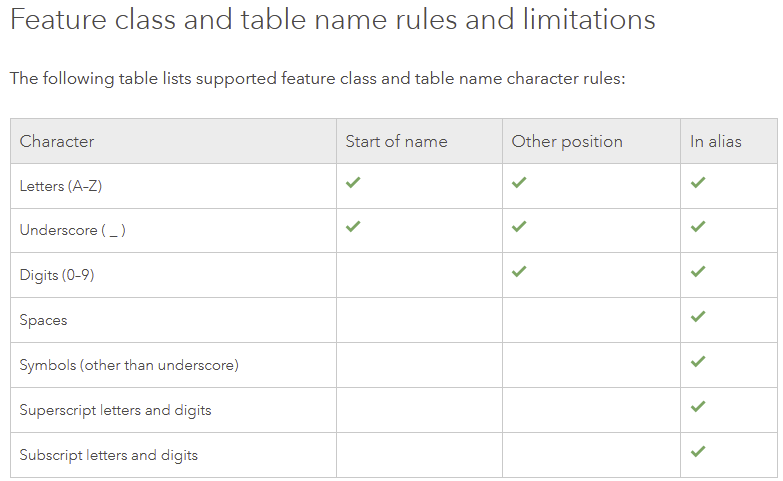
Task: Click the Superscript row in-alias checkmark
Action: (698, 407)
